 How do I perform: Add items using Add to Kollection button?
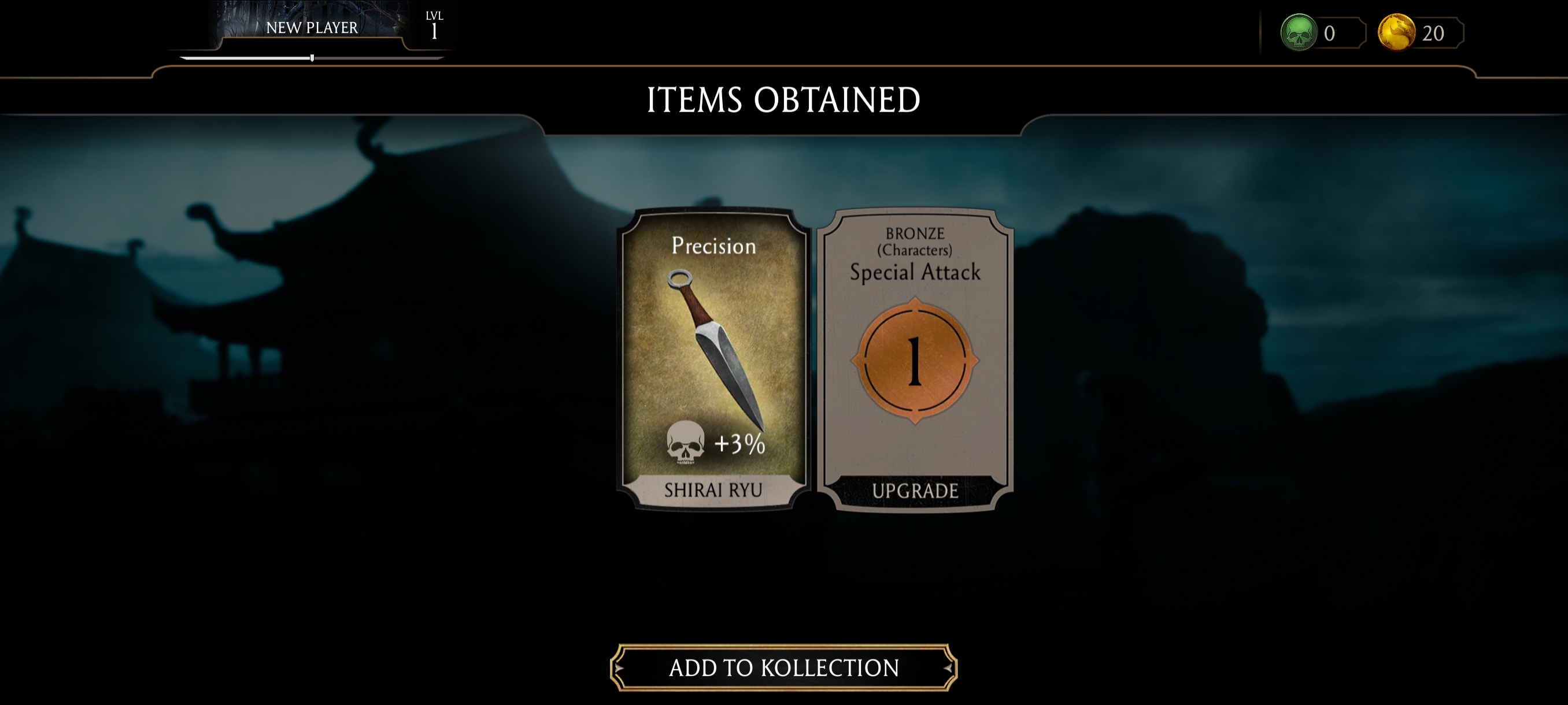(783, 667)
